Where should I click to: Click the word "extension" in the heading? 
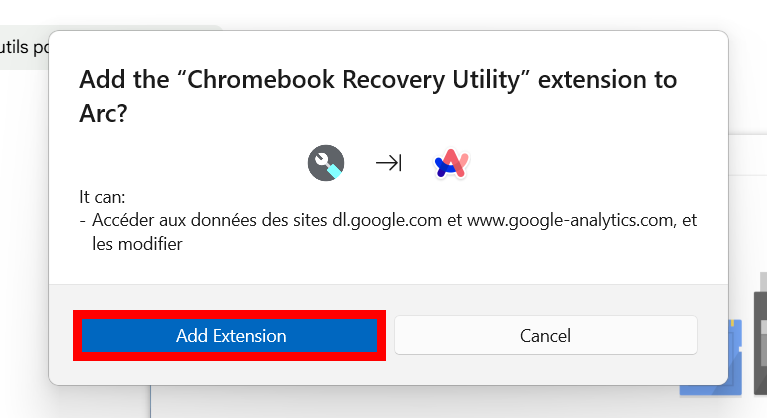[591, 79]
